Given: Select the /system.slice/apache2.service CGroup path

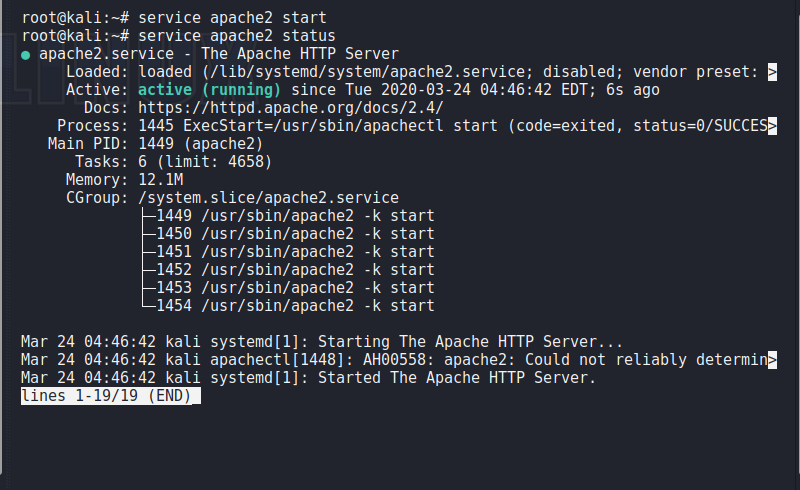Looking at the screenshot, I should (269, 198).
